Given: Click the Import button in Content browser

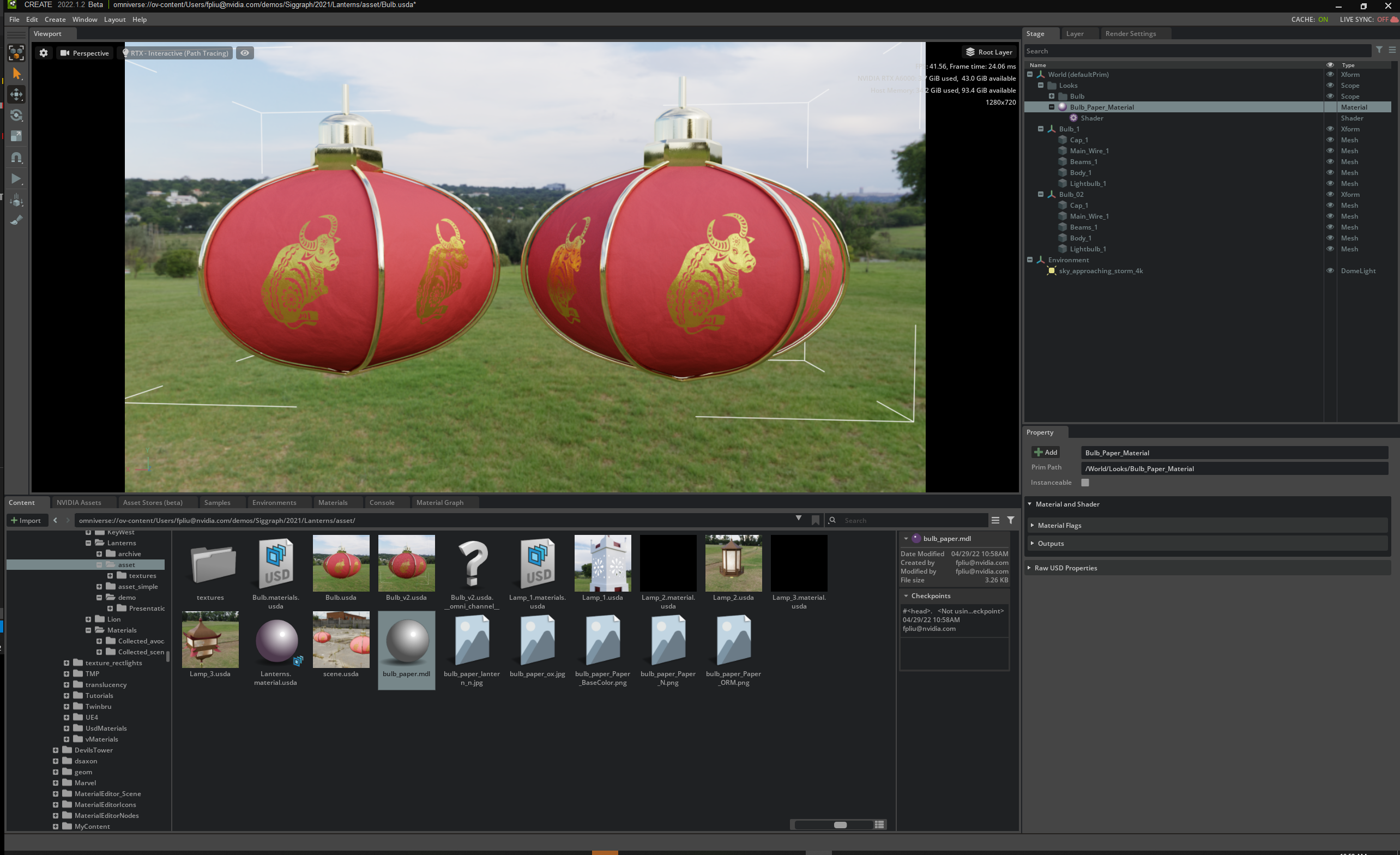Looking at the screenshot, I should tap(26, 521).
